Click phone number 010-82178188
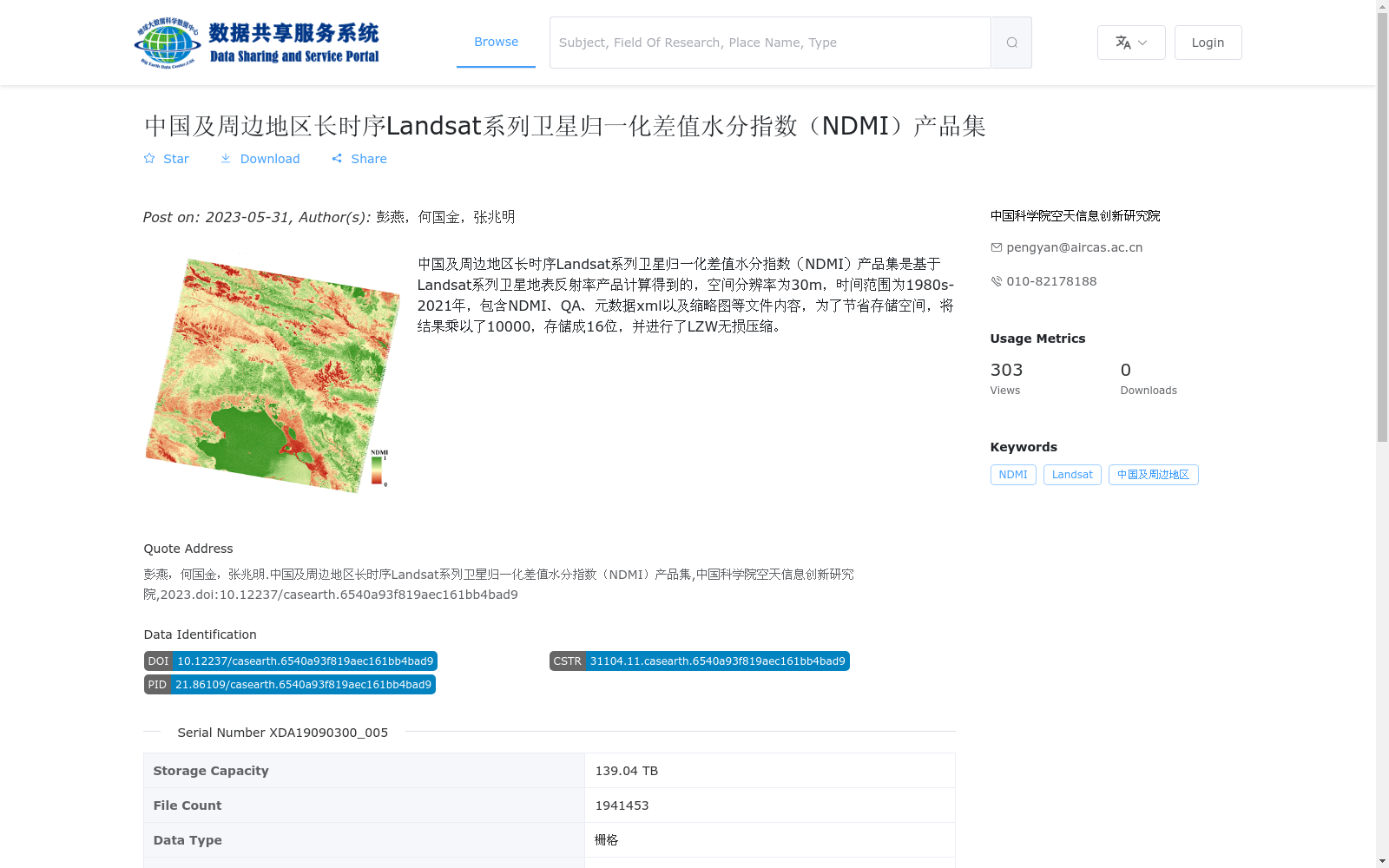The image size is (1389, 868). point(1051,281)
